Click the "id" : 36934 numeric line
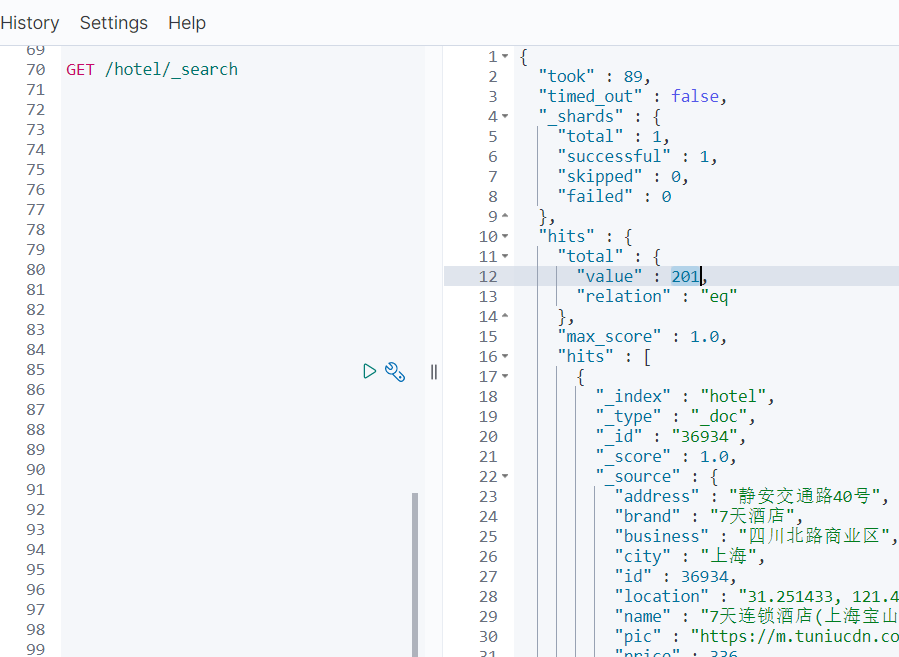The height and width of the screenshot is (657, 899). click(x=675, y=577)
